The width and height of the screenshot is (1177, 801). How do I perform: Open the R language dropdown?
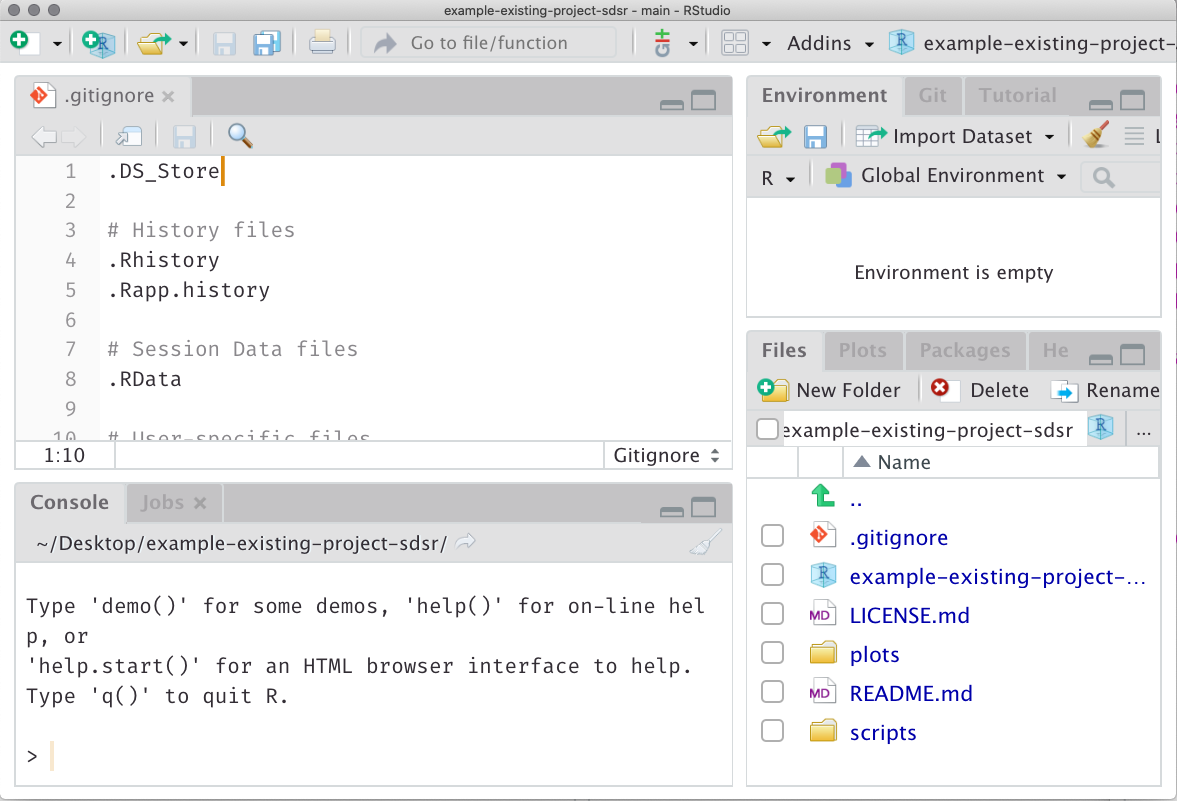(x=778, y=178)
